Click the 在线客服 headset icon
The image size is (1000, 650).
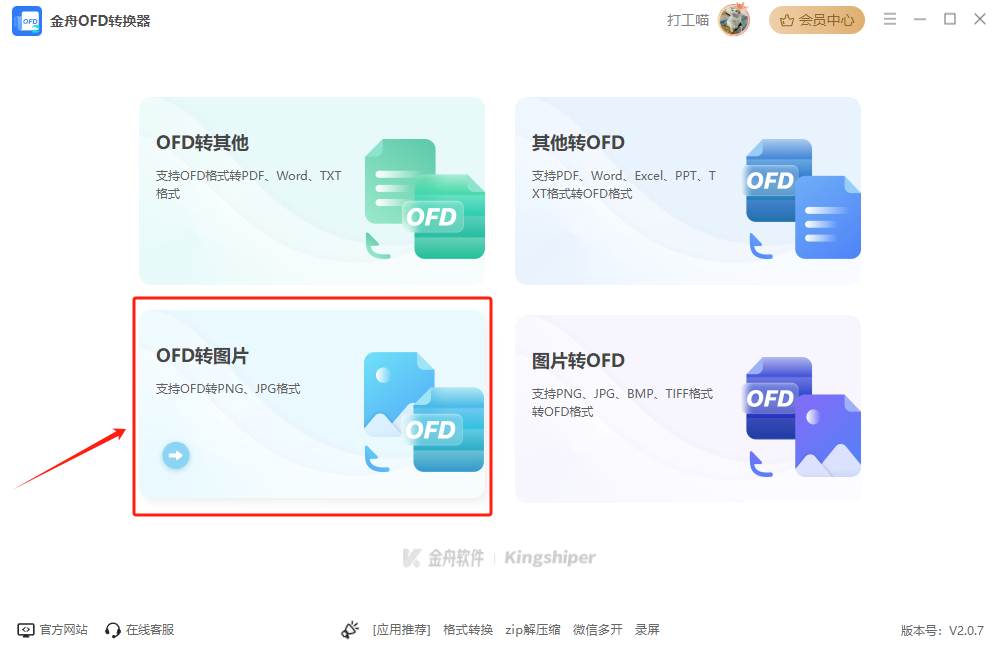pos(110,629)
